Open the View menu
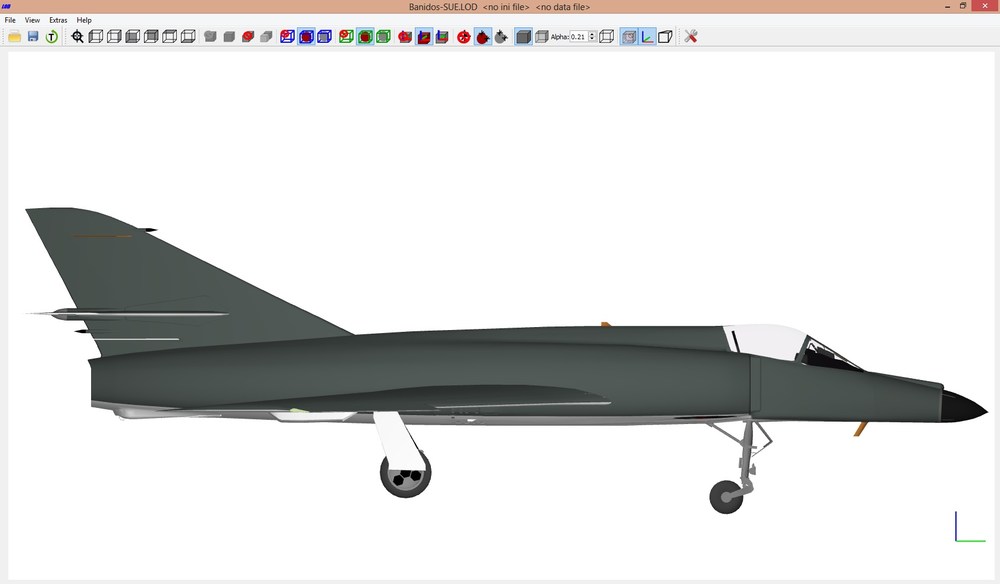The height and width of the screenshot is (584, 1000). tap(32, 20)
